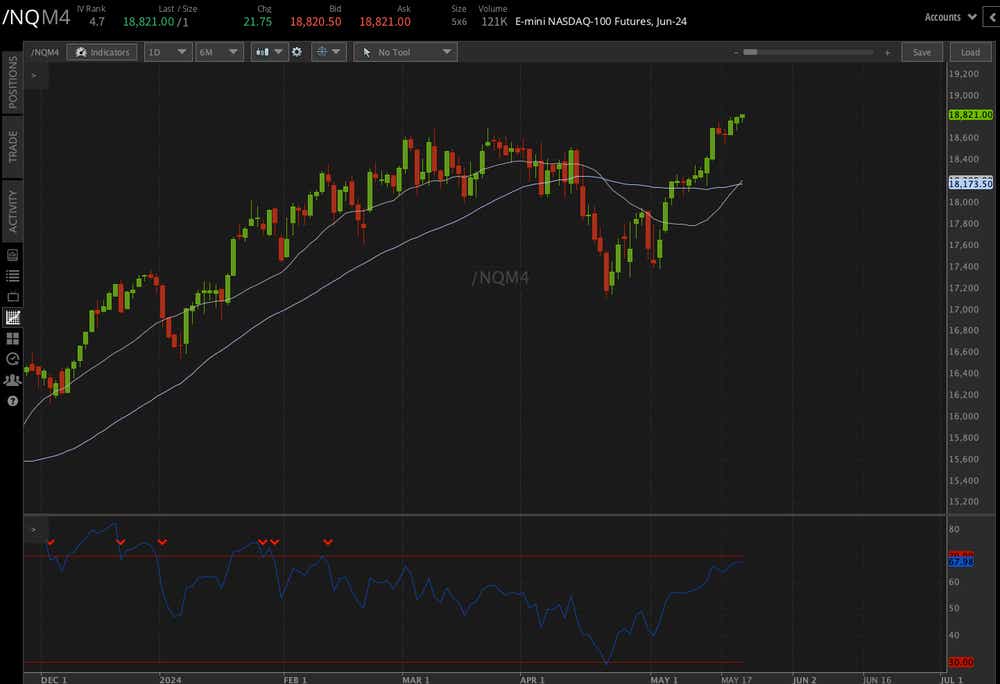Click the first red RSI overbought marker
The height and width of the screenshot is (684, 1000).
(x=51, y=542)
